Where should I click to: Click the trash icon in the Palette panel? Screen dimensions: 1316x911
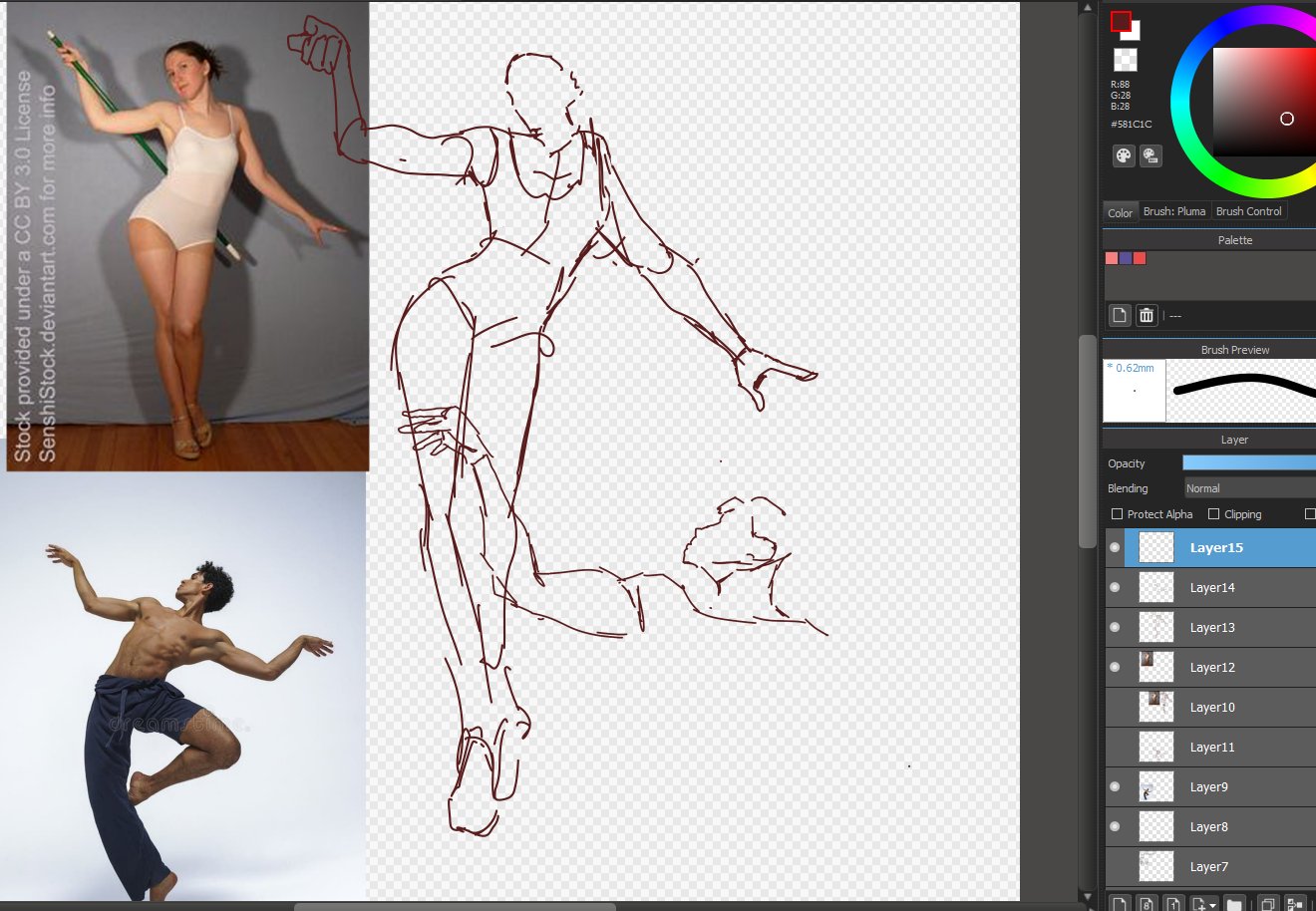(x=1147, y=315)
